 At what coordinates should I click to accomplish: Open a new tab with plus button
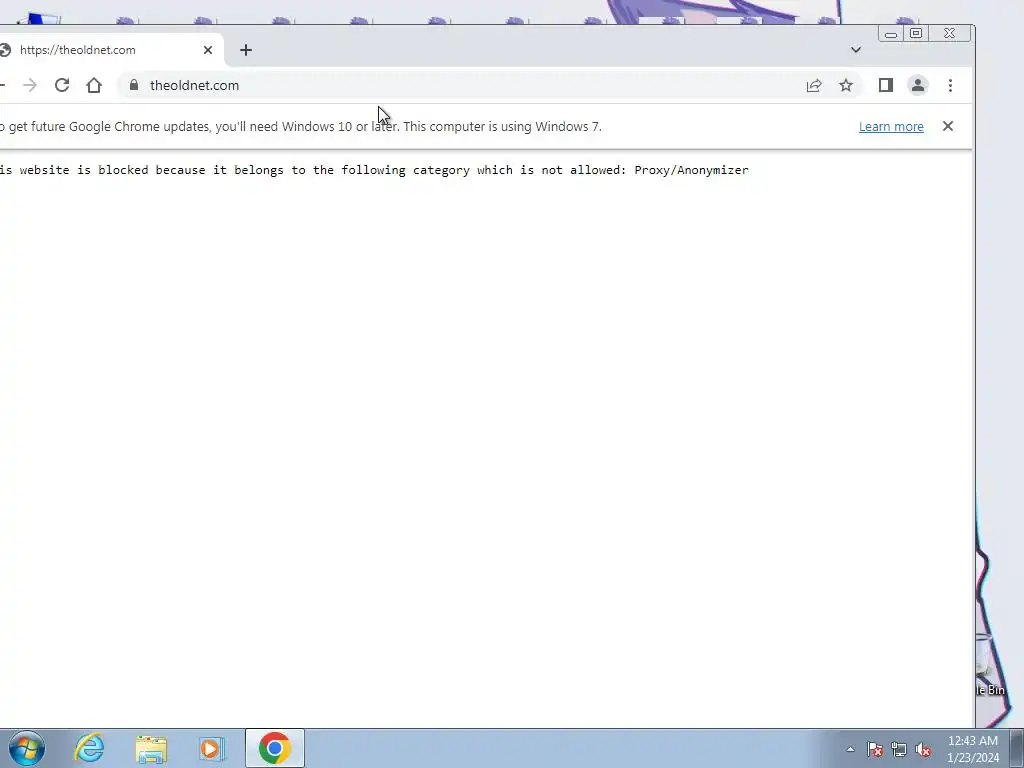click(246, 50)
